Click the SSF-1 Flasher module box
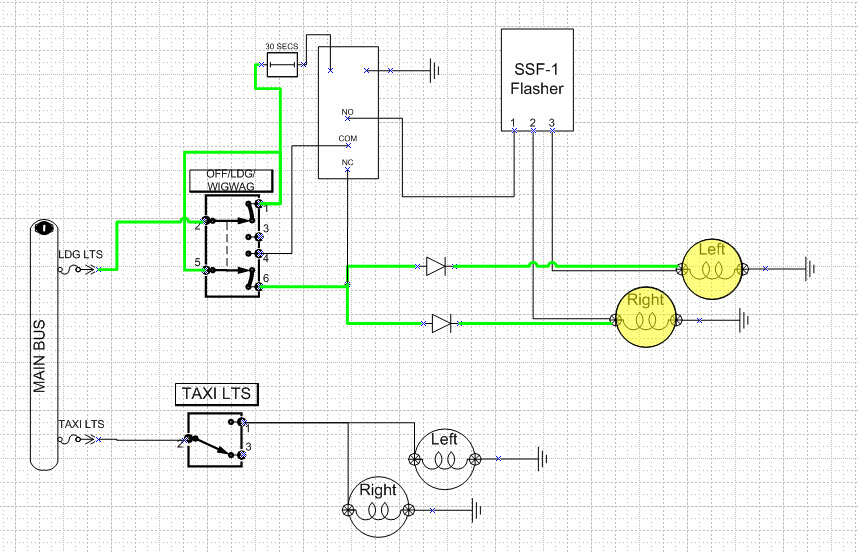The height and width of the screenshot is (552, 858). [x=536, y=80]
